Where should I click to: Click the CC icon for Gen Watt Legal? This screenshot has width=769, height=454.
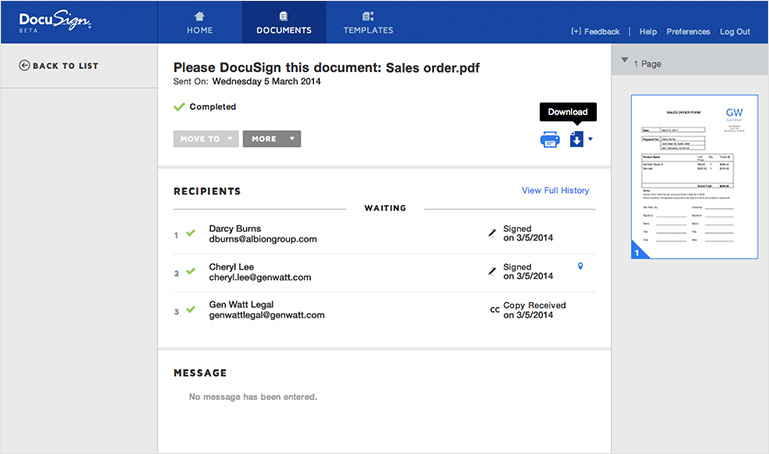(x=494, y=310)
